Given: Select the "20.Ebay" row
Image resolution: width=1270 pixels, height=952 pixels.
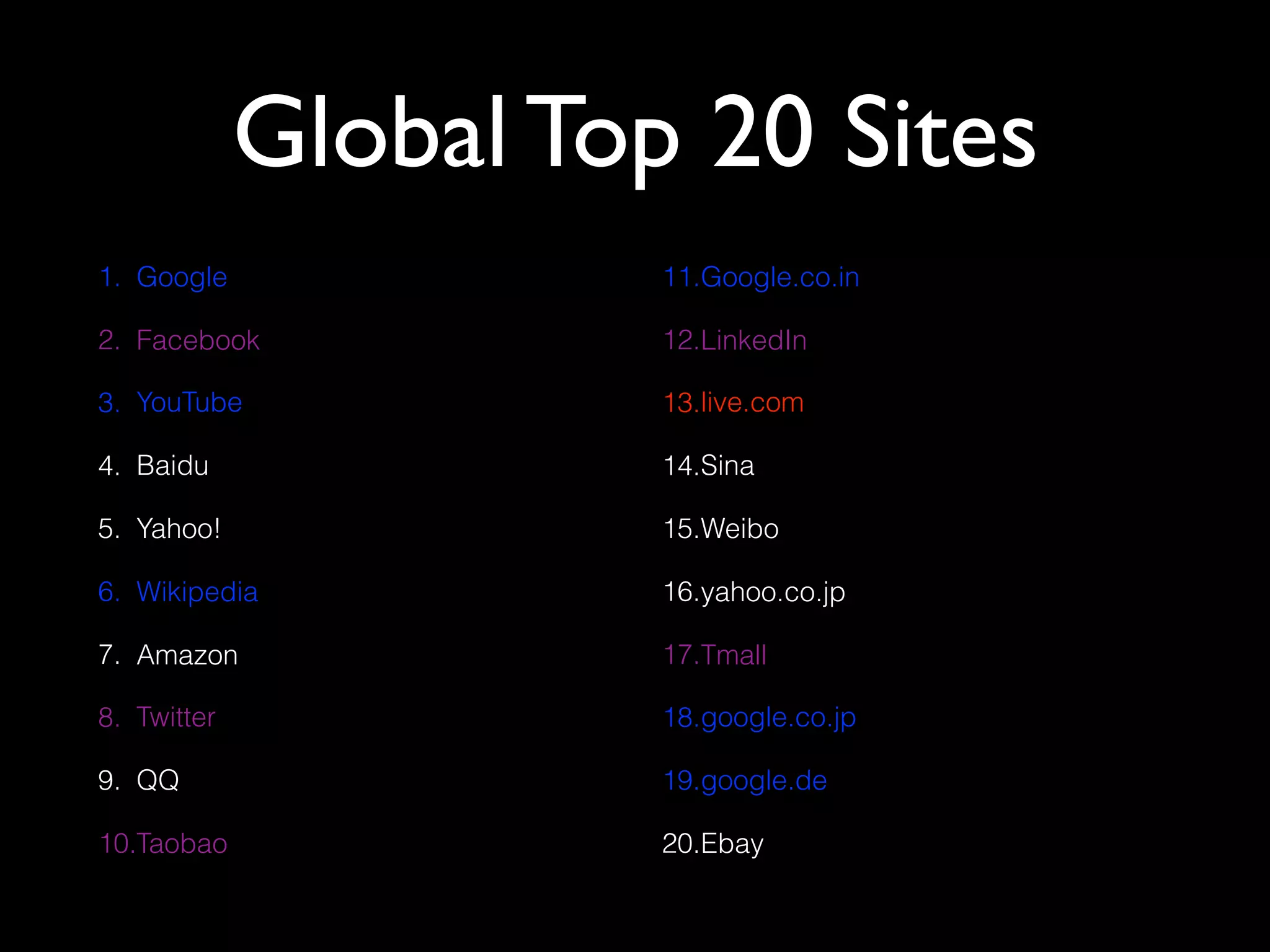Looking at the screenshot, I should pos(713,844).
